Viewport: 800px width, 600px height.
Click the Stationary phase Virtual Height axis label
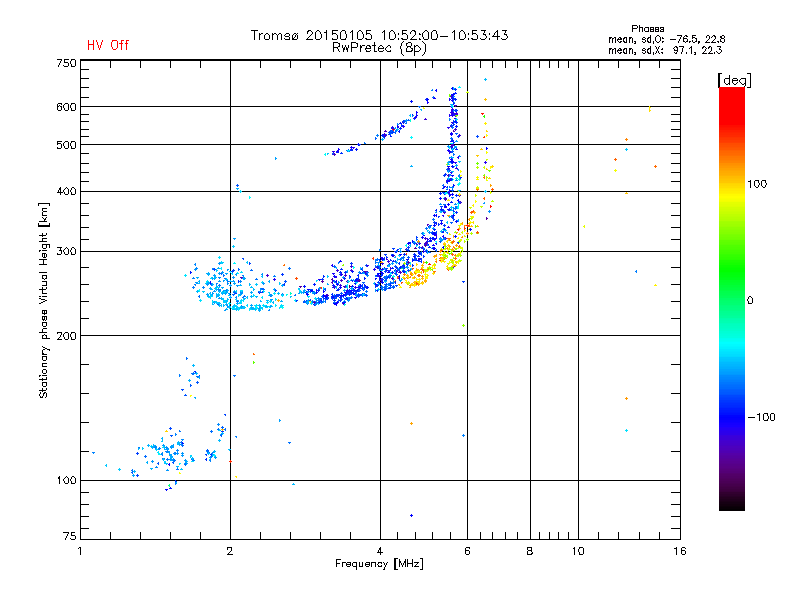[44, 300]
